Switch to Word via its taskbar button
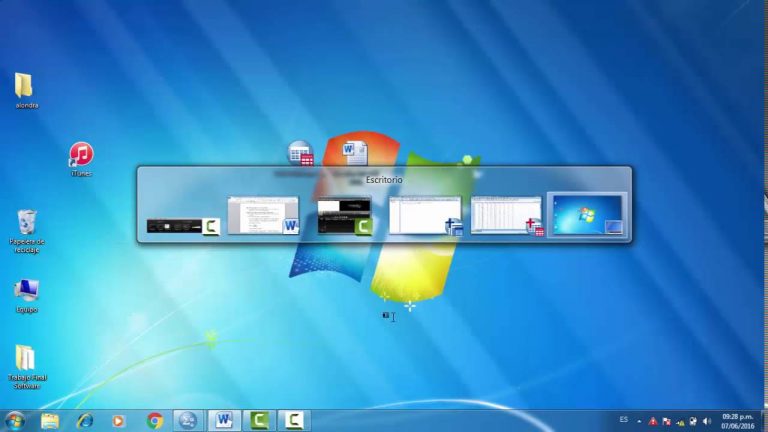Viewport: 768px width, 432px height. [x=224, y=420]
